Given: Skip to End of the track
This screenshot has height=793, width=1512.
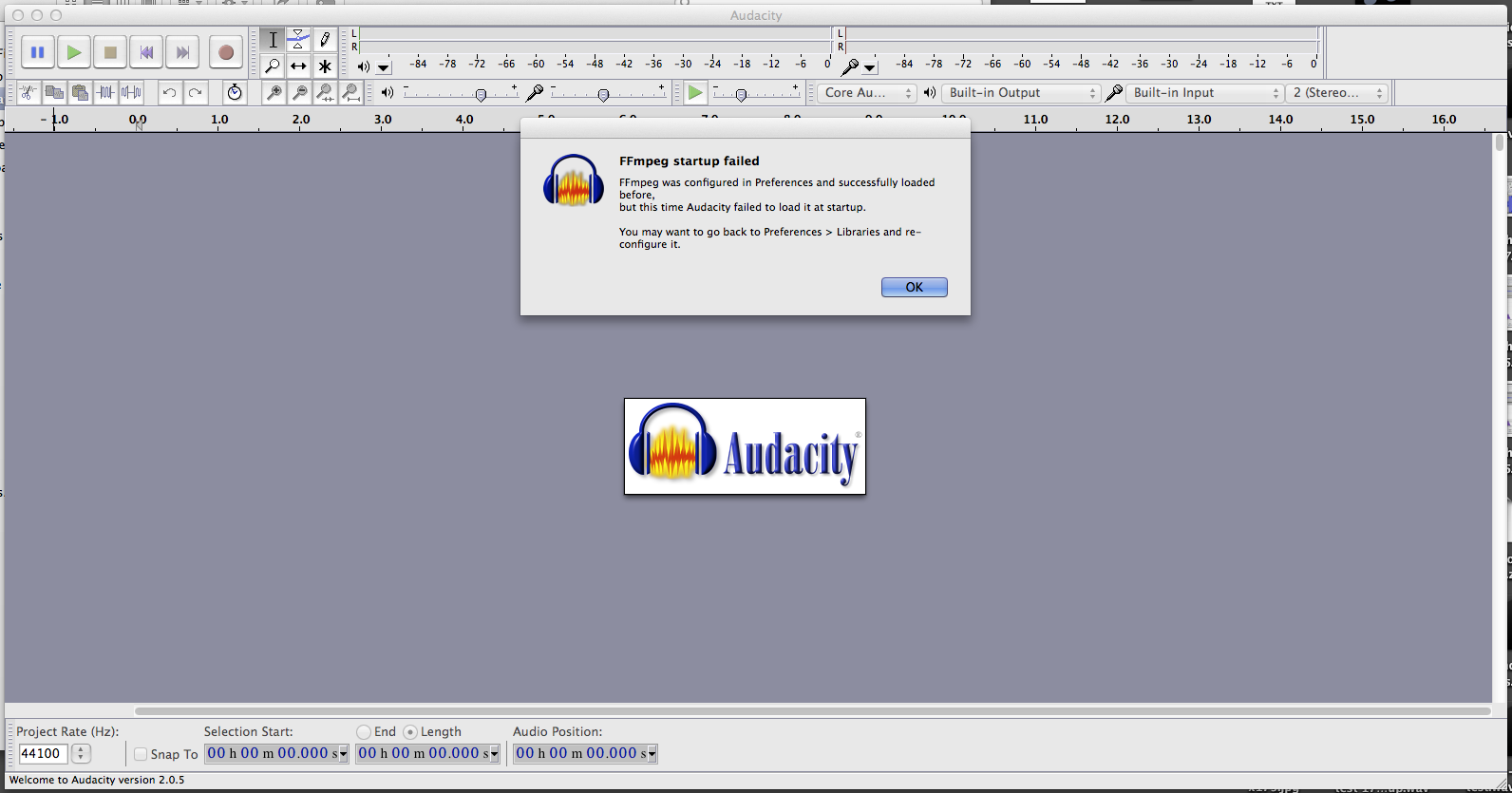Looking at the screenshot, I should tap(182, 52).
